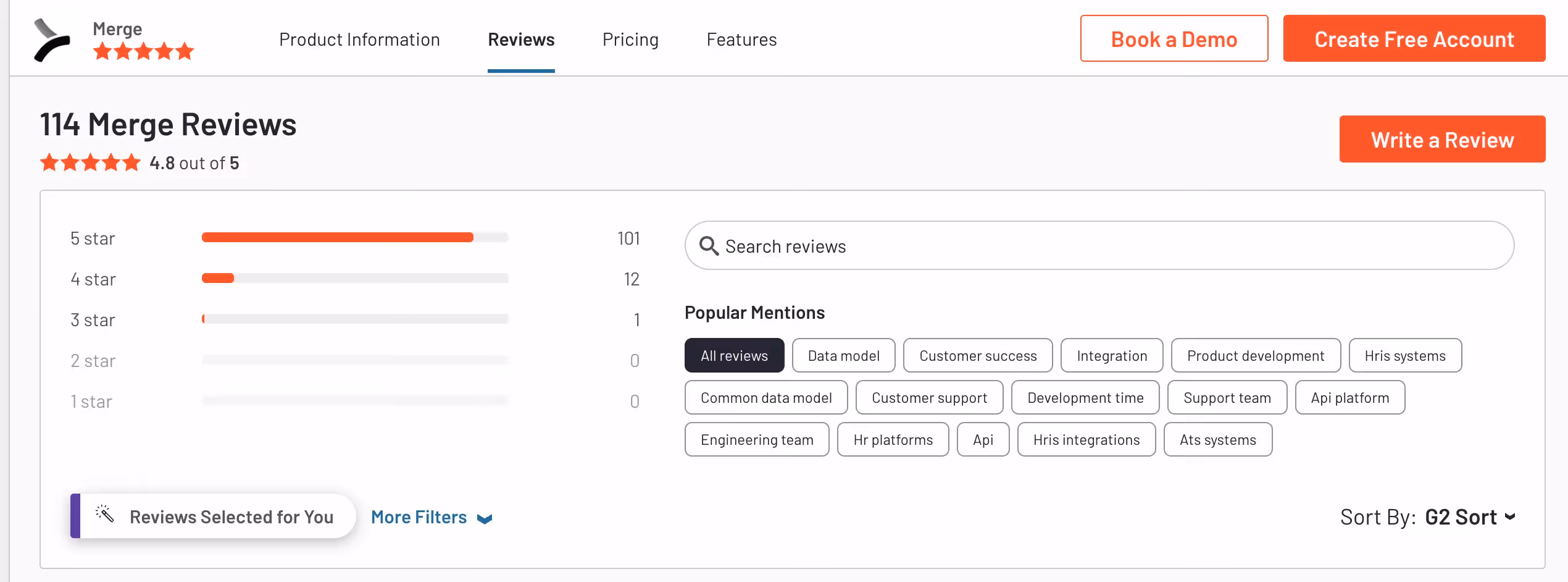
Task: Click the 5 star label
Action: click(93, 238)
